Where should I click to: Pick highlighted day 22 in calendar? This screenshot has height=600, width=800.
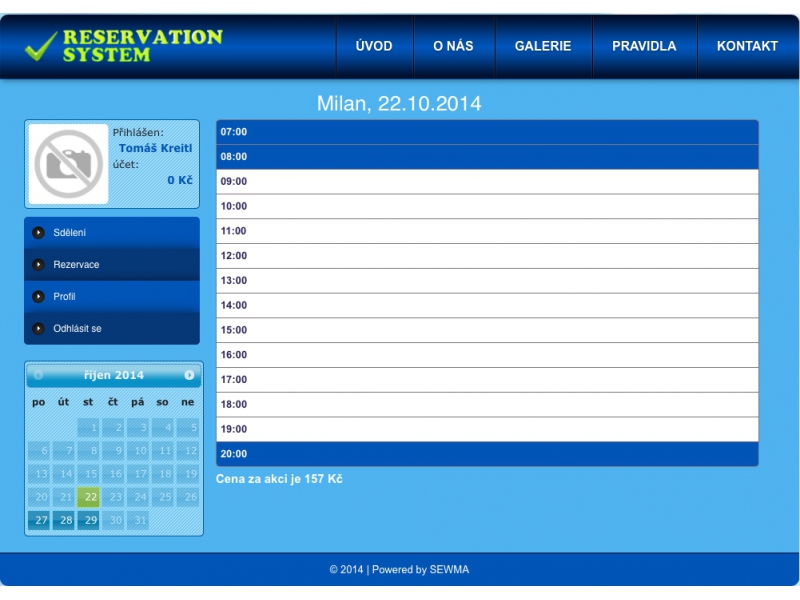click(x=89, y=497)
